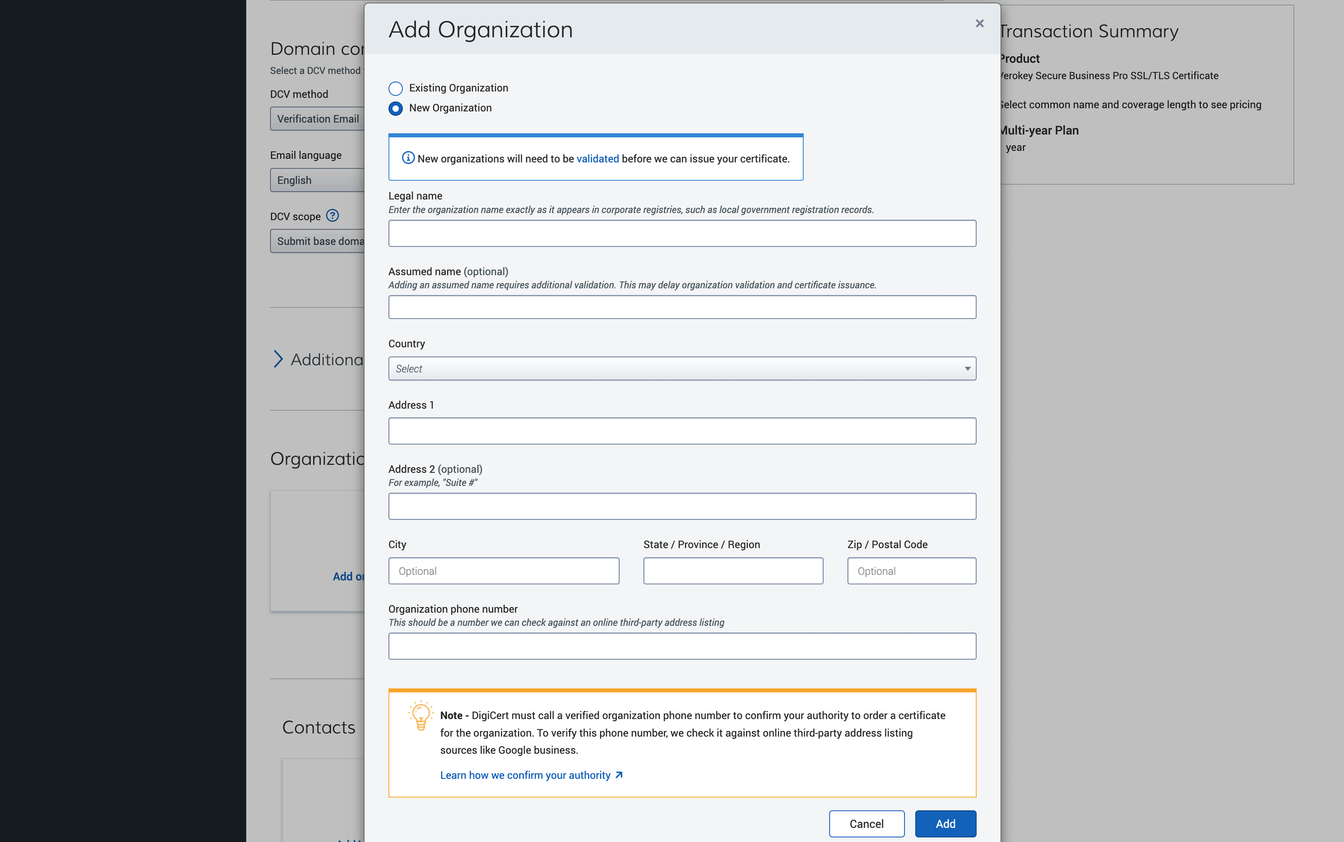The image size is (1344, 842).
Task: Click the validated link in the notice
Action: tap(599, 158)
